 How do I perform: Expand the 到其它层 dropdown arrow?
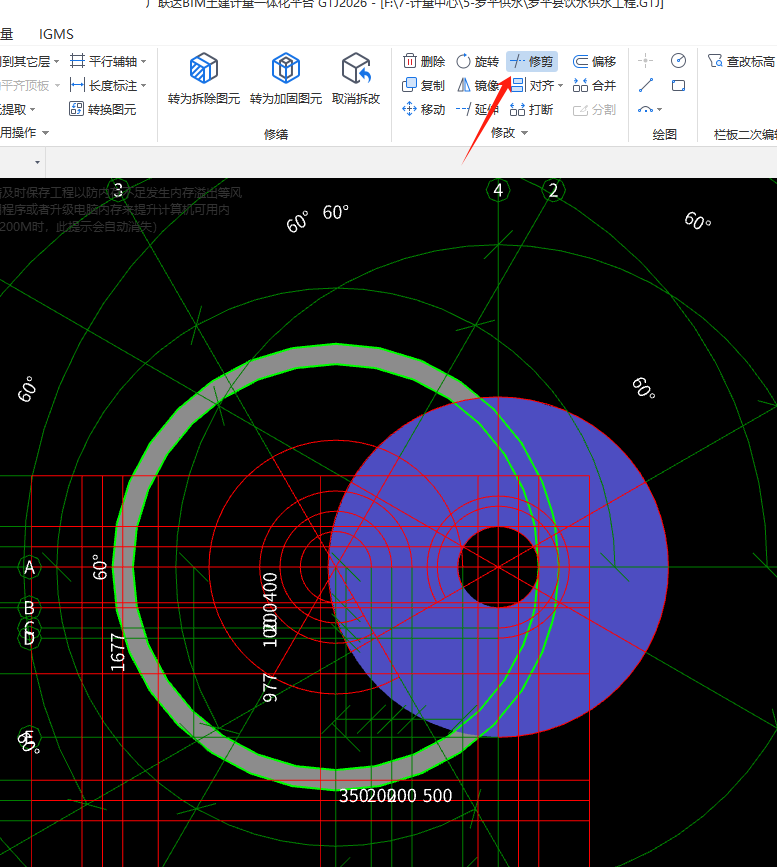point(56,61)
